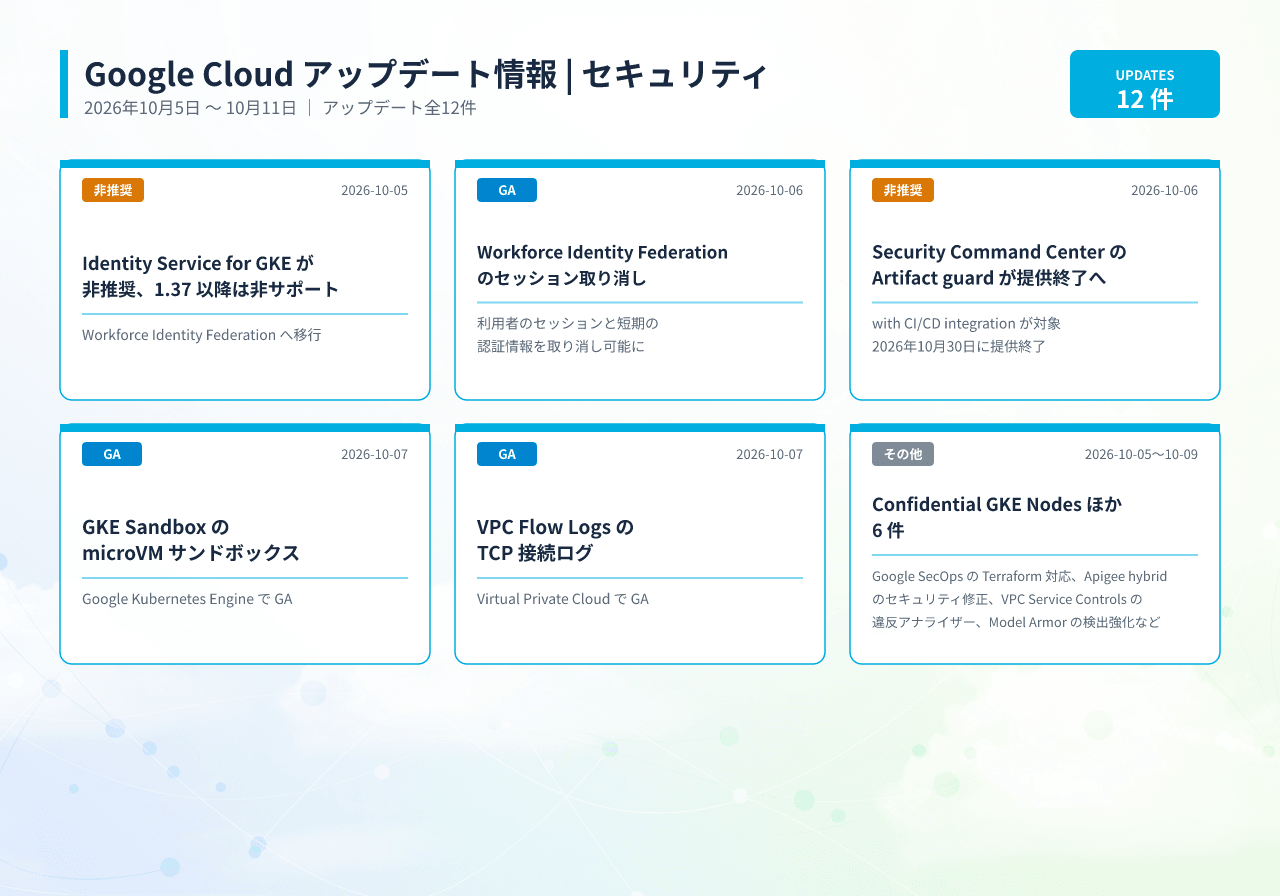Click text Google Kubernetes Engine で GA
Screen dimensions: 1280x896
tap(187, 599)
